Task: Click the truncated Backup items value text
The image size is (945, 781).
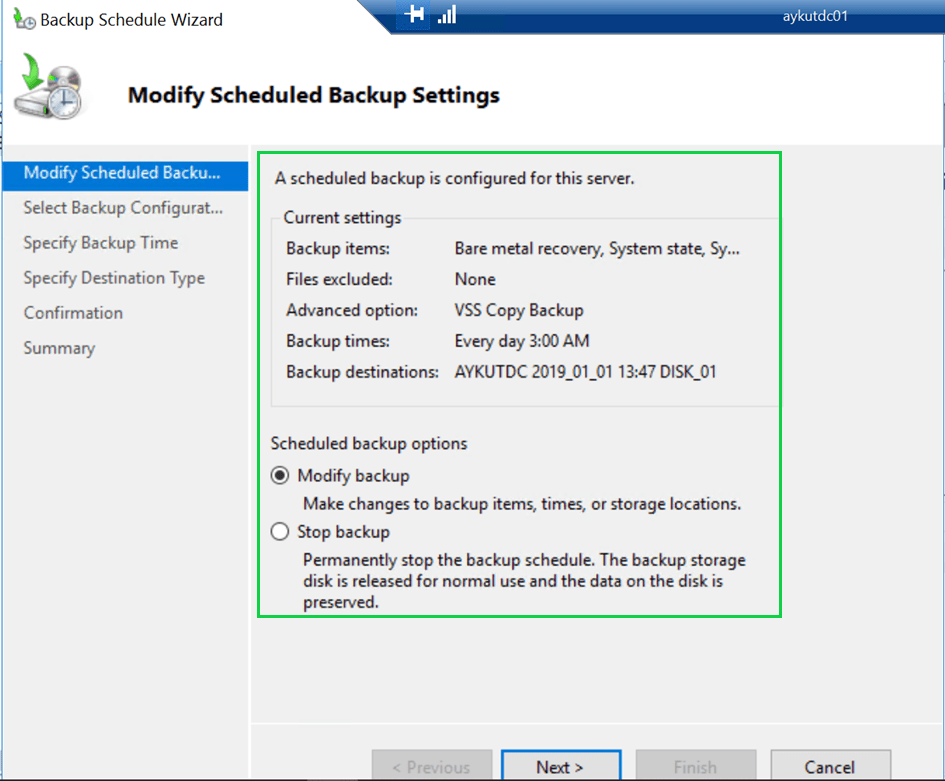Action: pos(597,249)
